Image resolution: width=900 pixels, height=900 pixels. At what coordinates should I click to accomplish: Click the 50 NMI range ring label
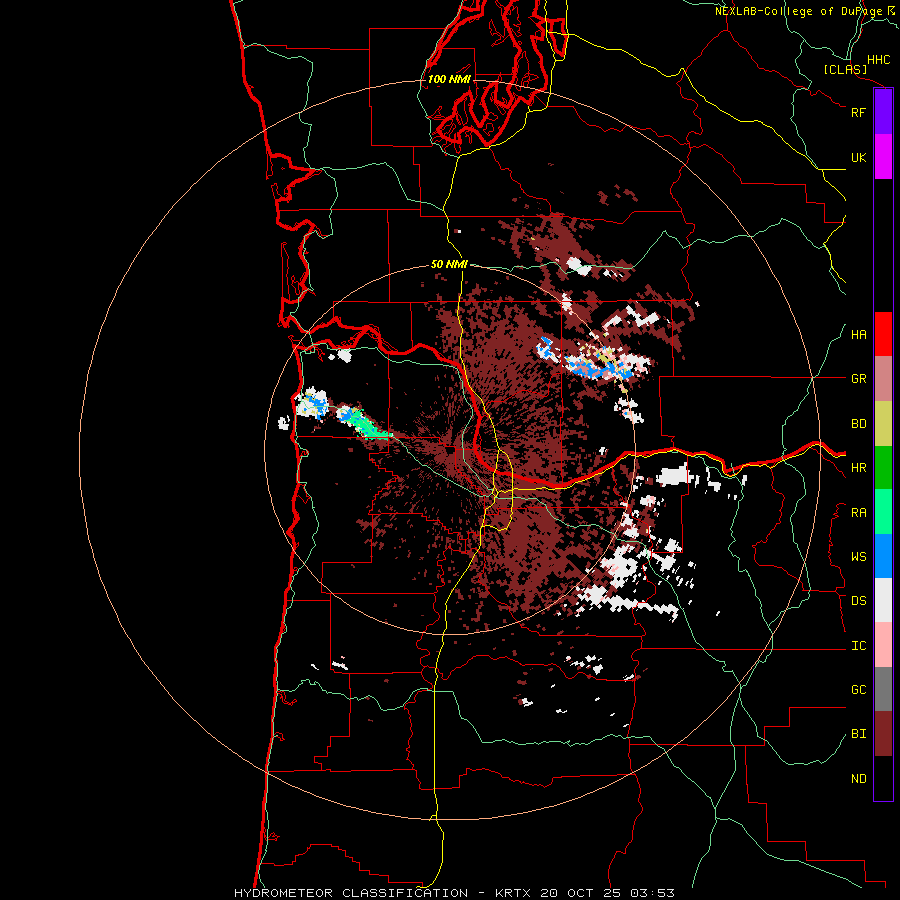(449, 265)
